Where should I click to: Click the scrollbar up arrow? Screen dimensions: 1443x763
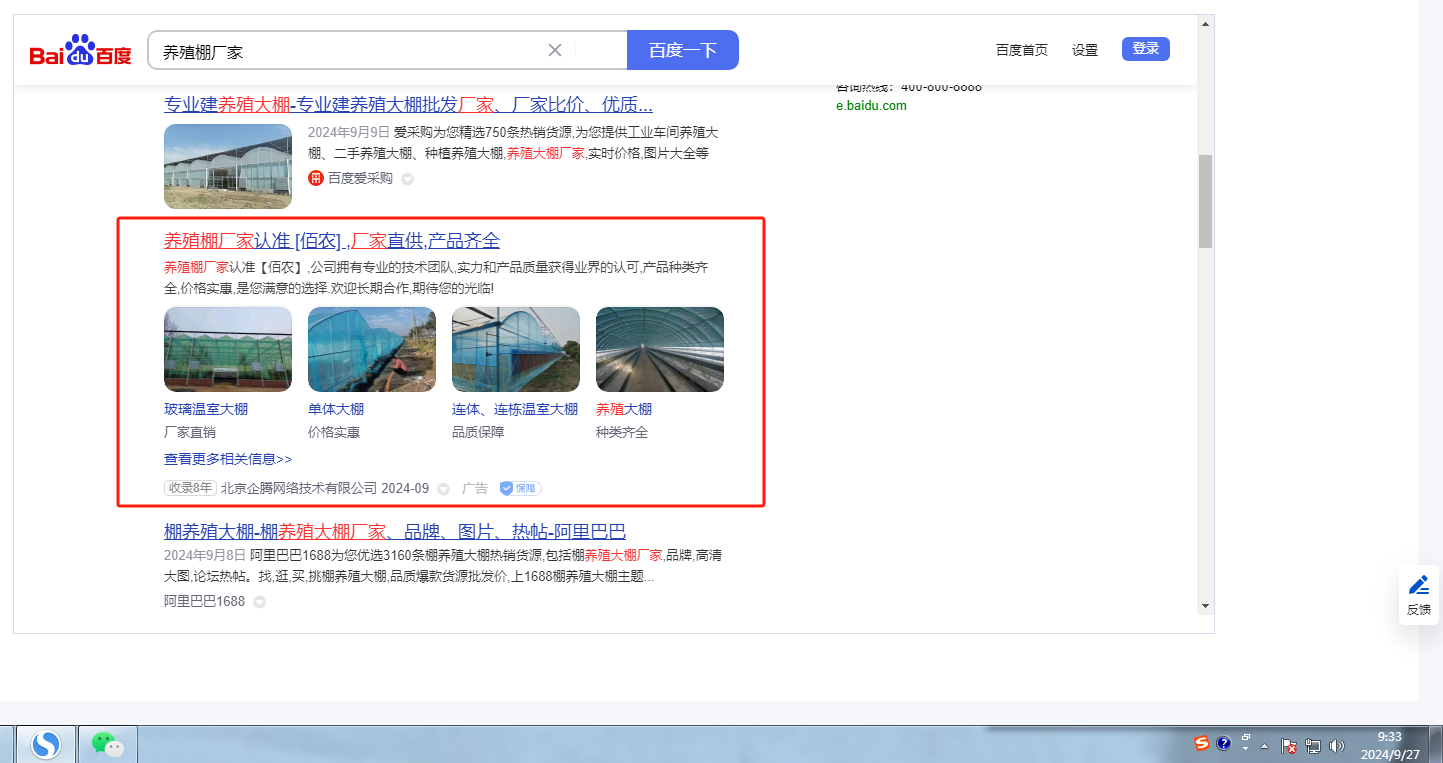click(1205, 22)
